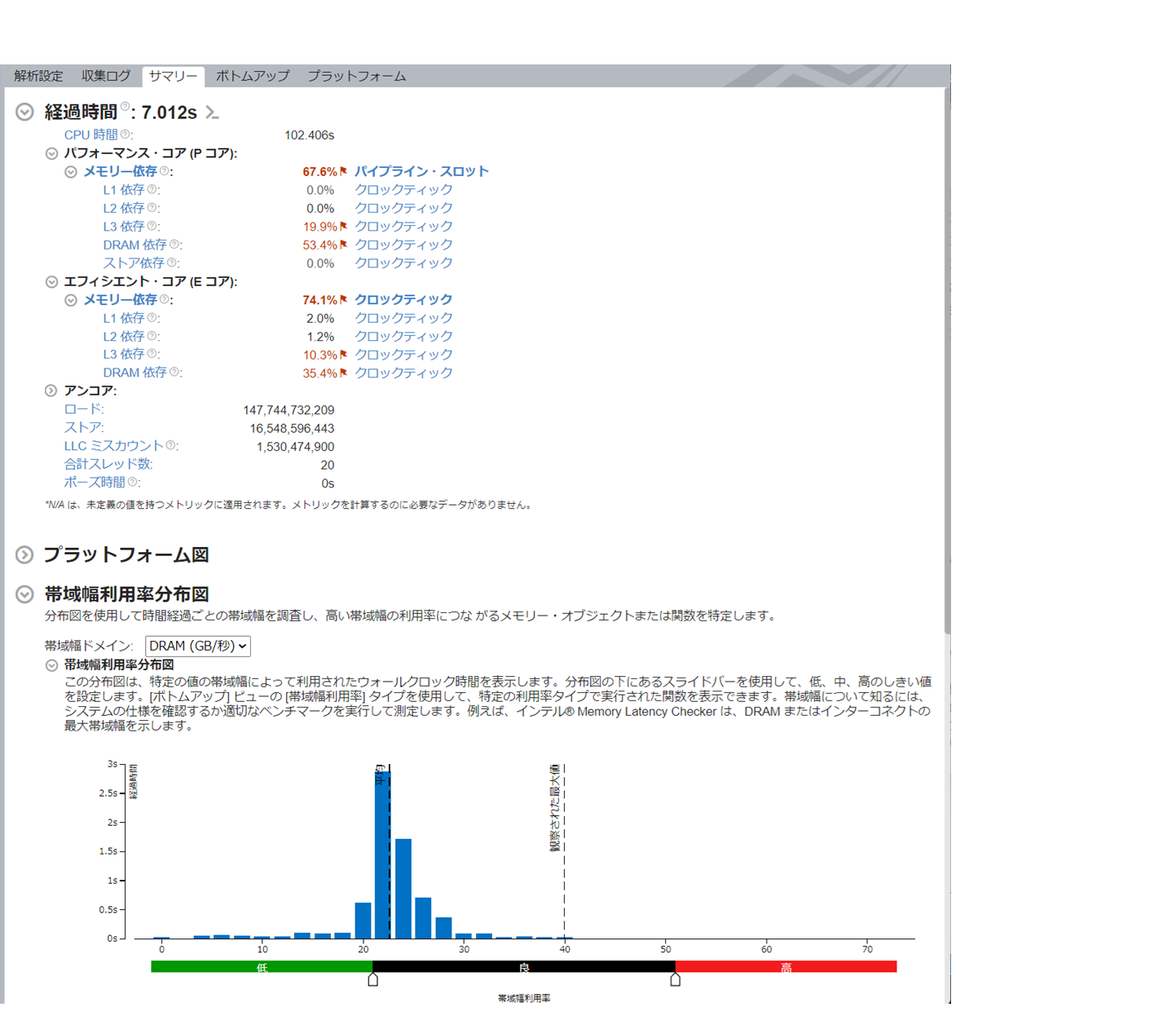Screen dimensions: 1176x1020
Task: Click the low-threshold slider handle under histogram
Action: (x=372, y=979)
